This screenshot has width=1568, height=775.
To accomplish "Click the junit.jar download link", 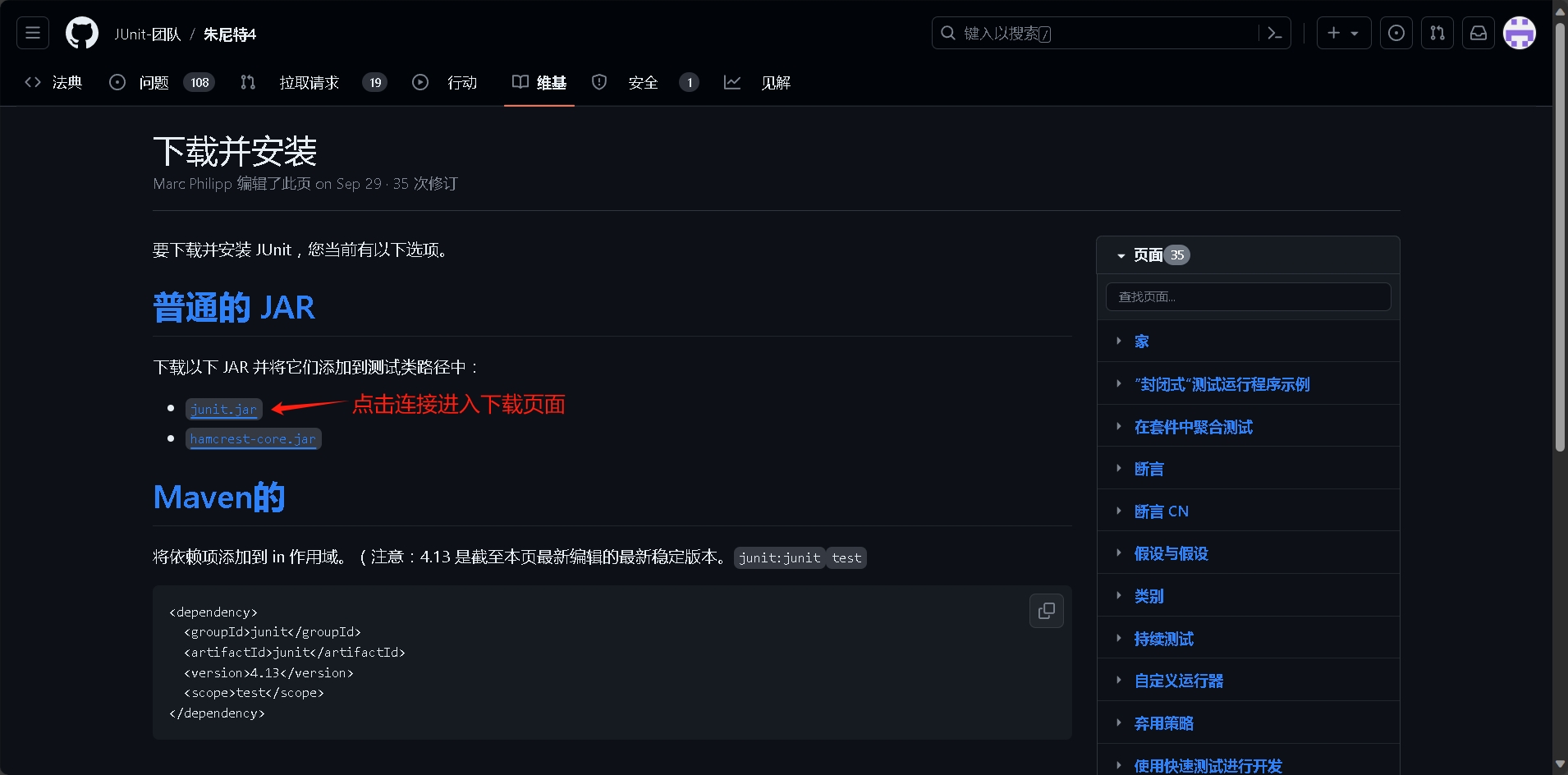I will (x=223, y=409).
